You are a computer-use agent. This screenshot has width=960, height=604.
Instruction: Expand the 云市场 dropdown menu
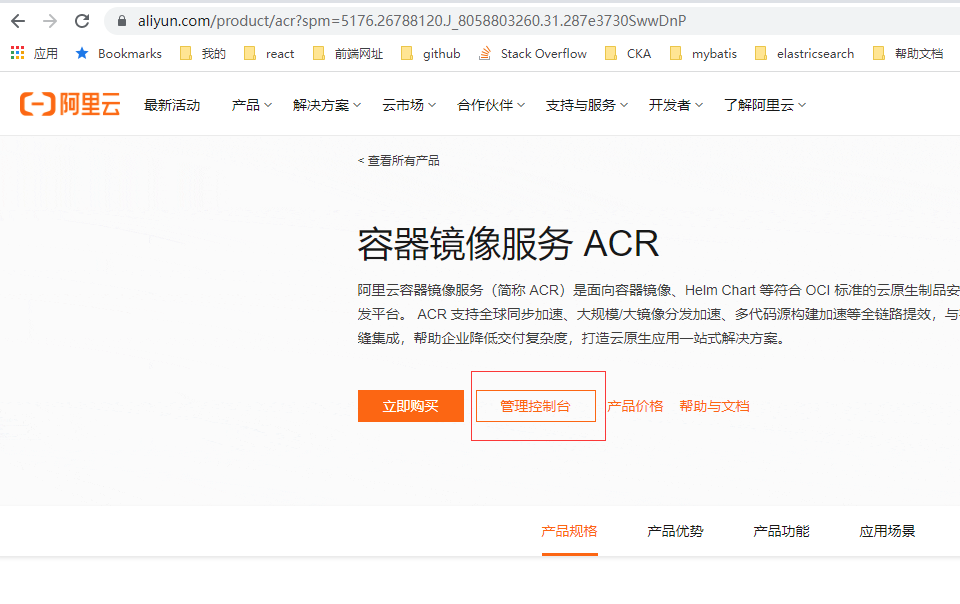(409, 105)
